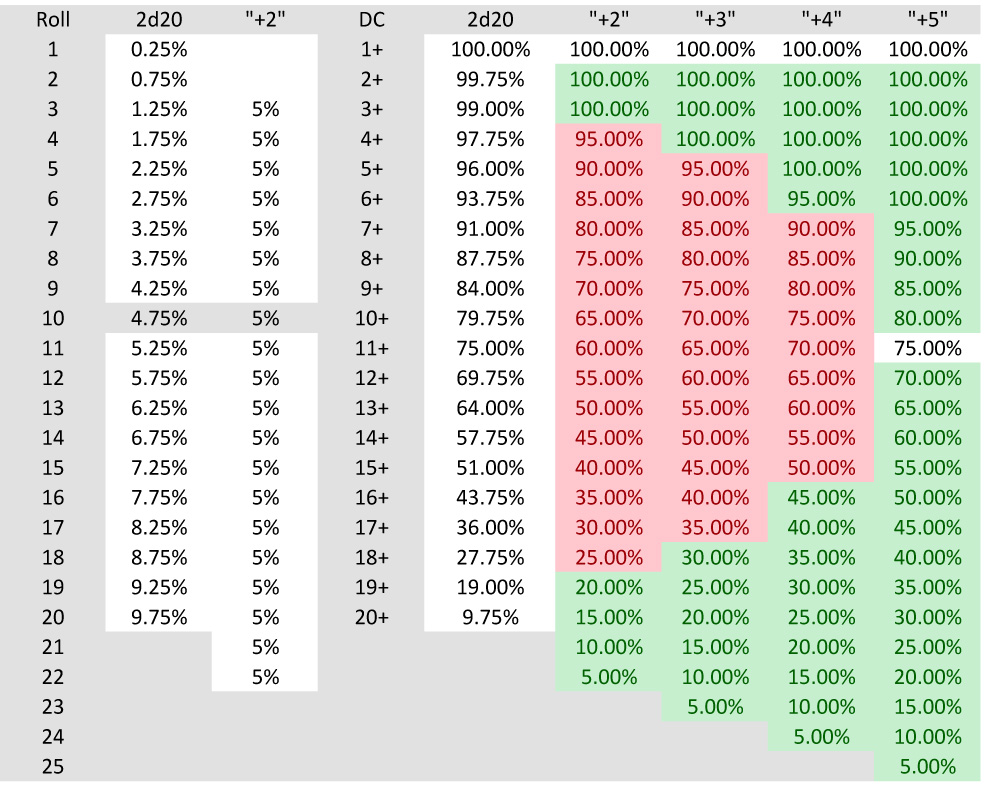Click the Roll column header
The image size is (986, 785).
coord(53,19)
